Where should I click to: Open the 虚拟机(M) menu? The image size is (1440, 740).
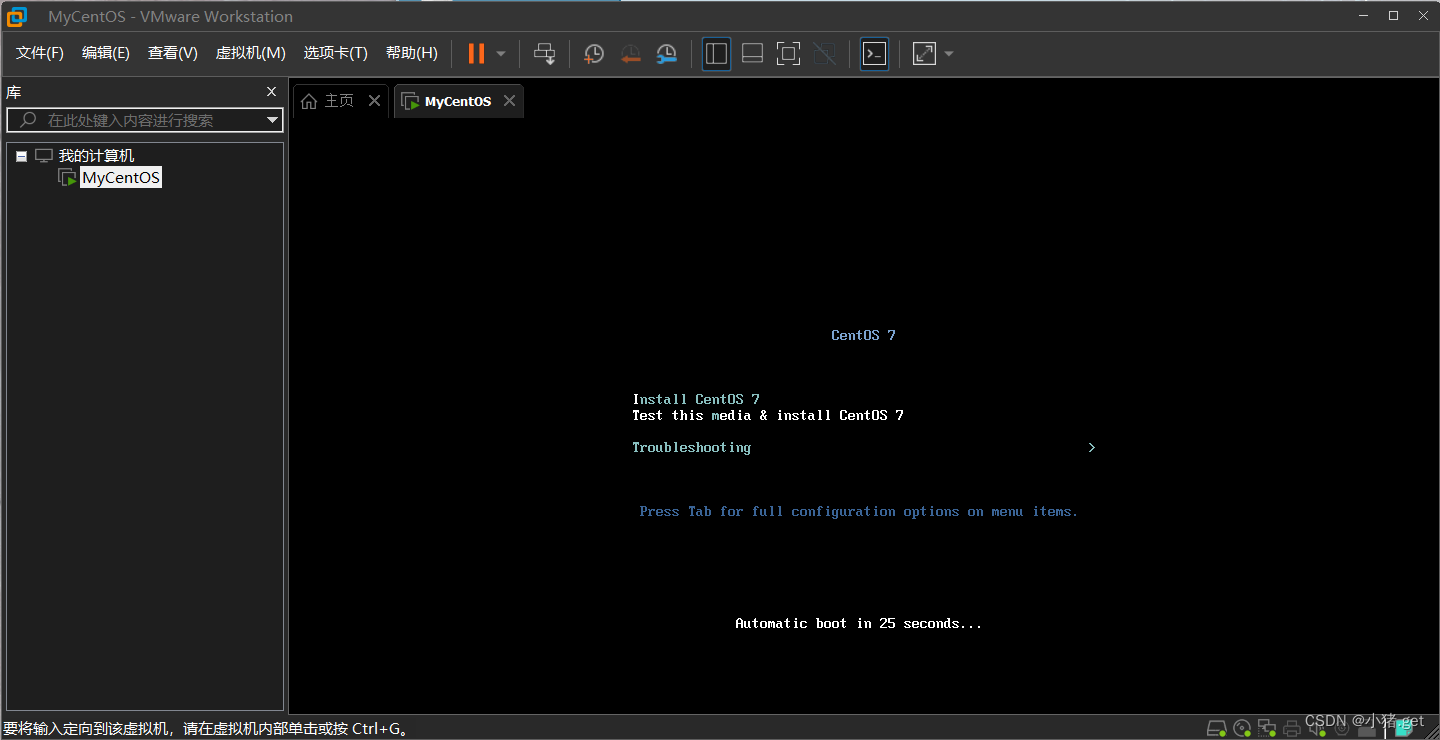point(251,53)
